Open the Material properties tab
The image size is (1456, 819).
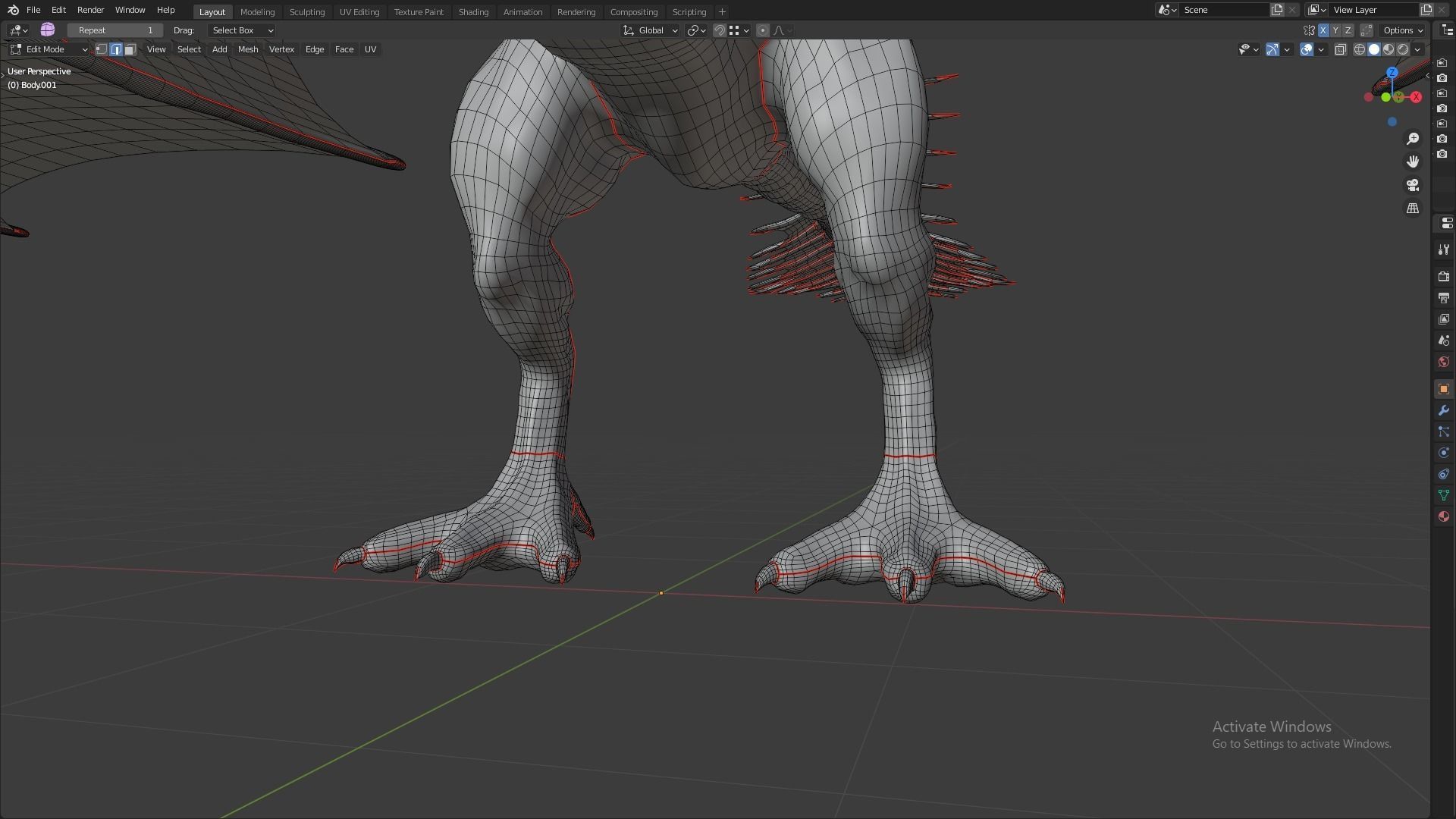(x=1443, y=516)
